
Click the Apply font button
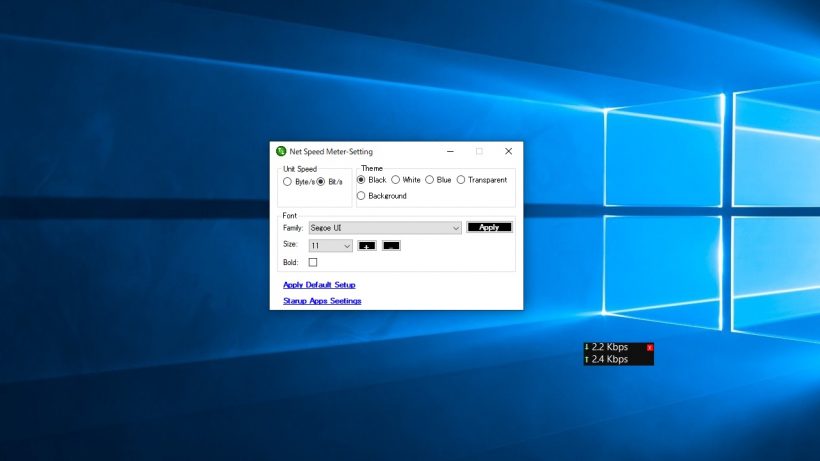[489, 227]
